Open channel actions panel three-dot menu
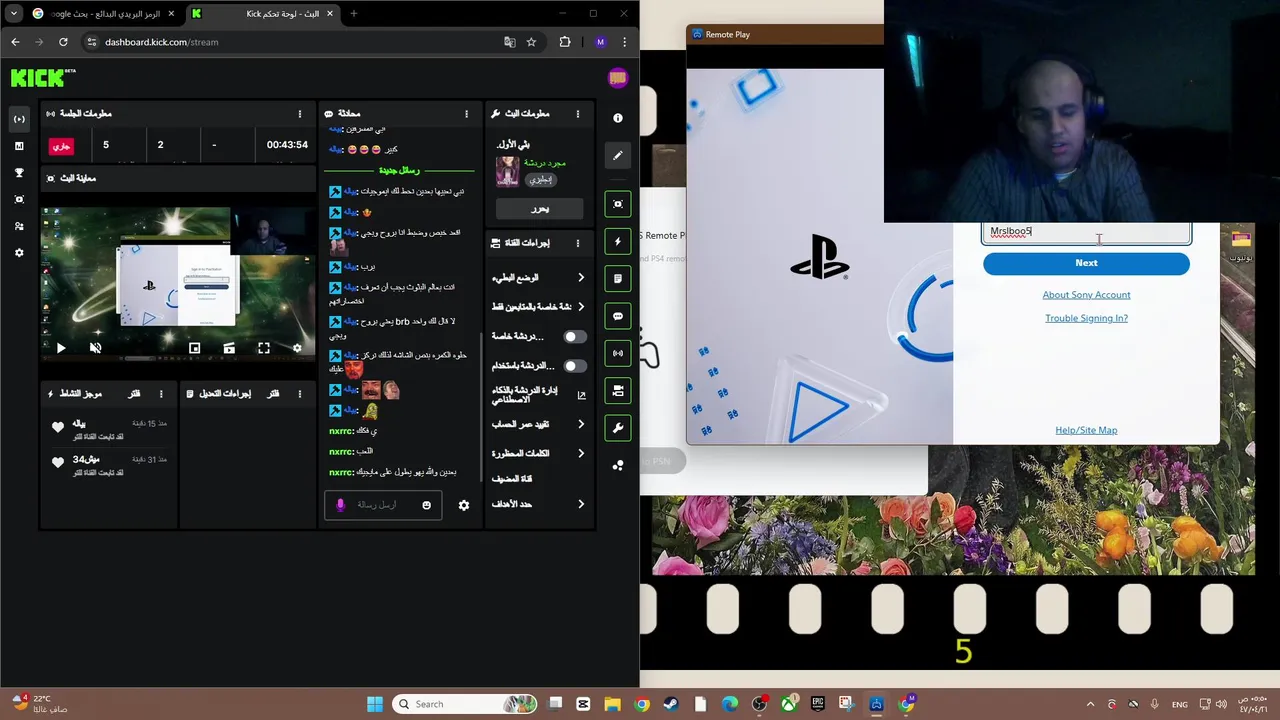Viewport: 1280px width, 720px height. click(x=577, y=243)
